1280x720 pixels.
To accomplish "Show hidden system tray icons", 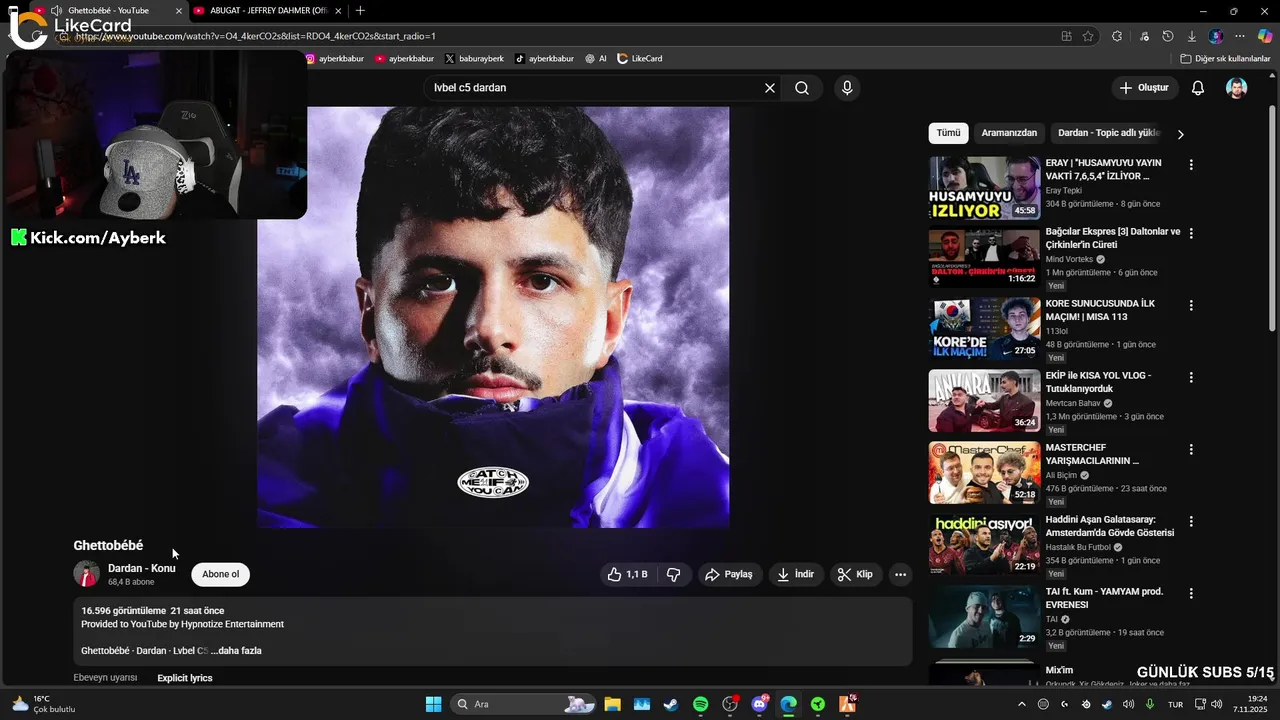I will [x=1021, y=704].
